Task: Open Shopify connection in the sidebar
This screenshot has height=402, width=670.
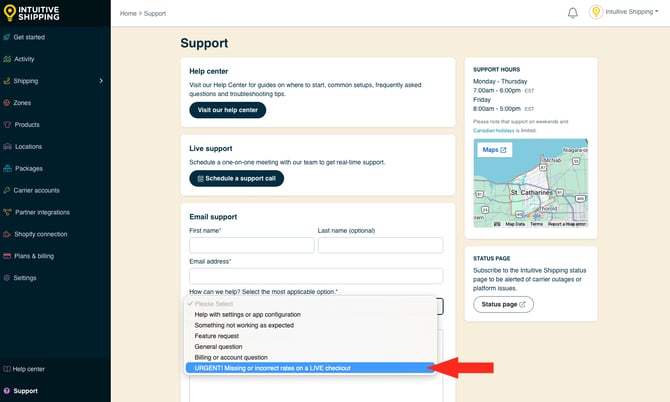Action: click(41, 234)
